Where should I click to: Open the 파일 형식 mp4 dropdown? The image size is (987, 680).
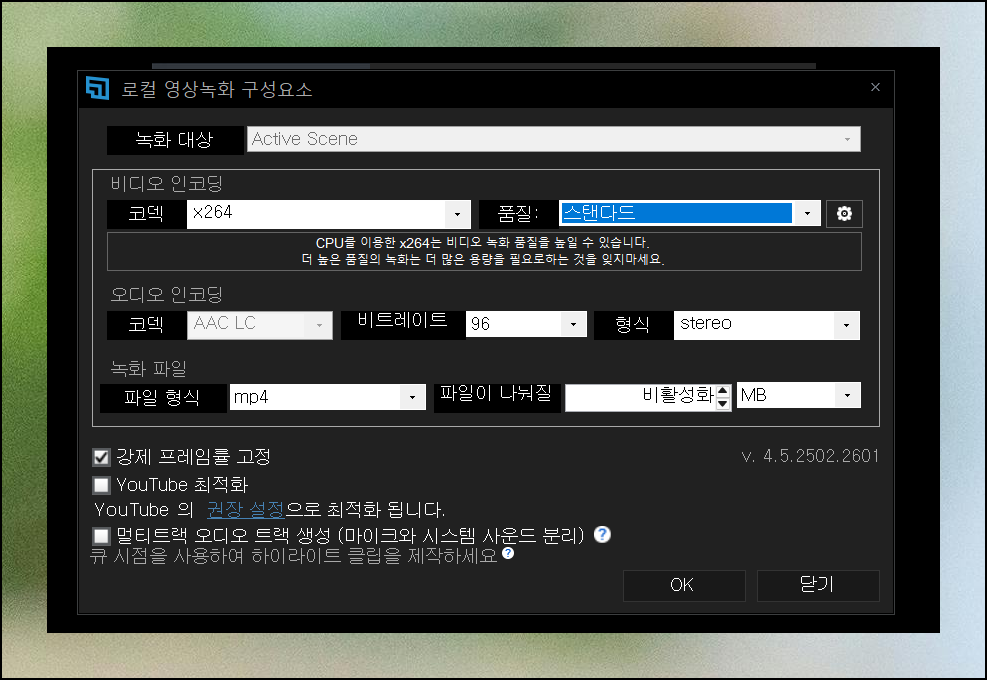(327, 397)
